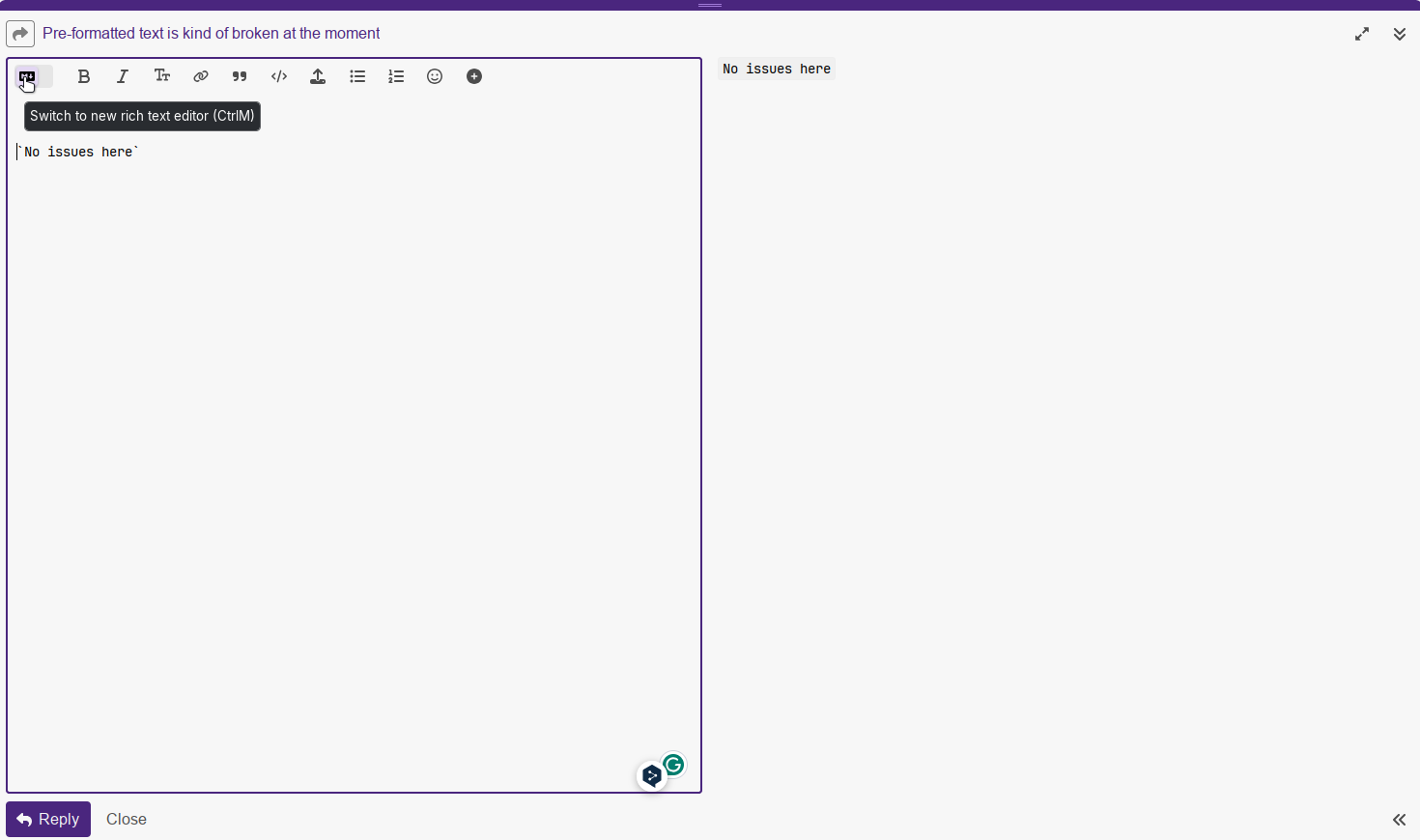Viewport: 1420px width, 840px height.
Task: Apply bold formatting
Action: 84,77
